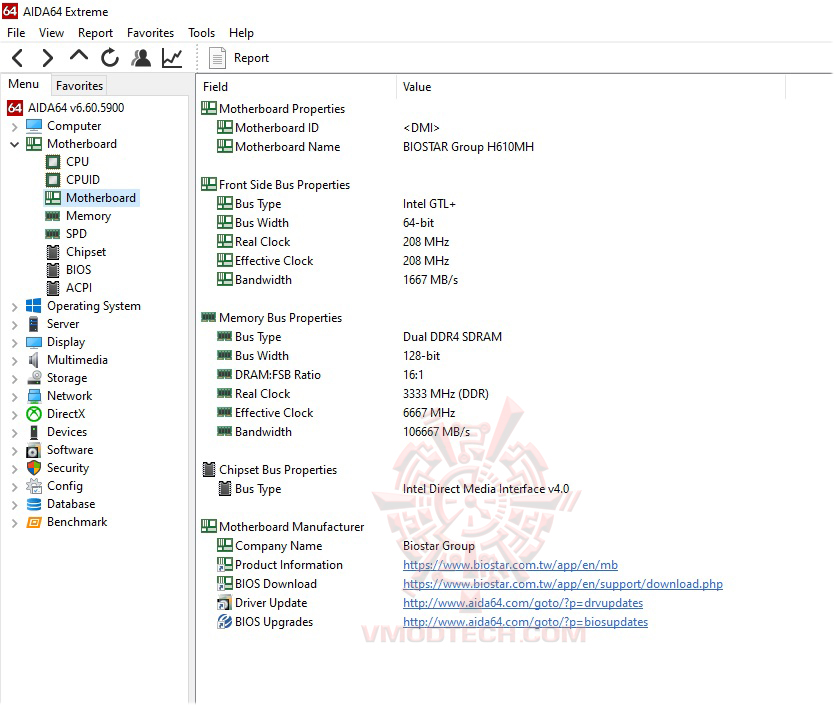Click the Database icon in tree
Viewport: 835px width, 706px height.
[x=34, y=504]
